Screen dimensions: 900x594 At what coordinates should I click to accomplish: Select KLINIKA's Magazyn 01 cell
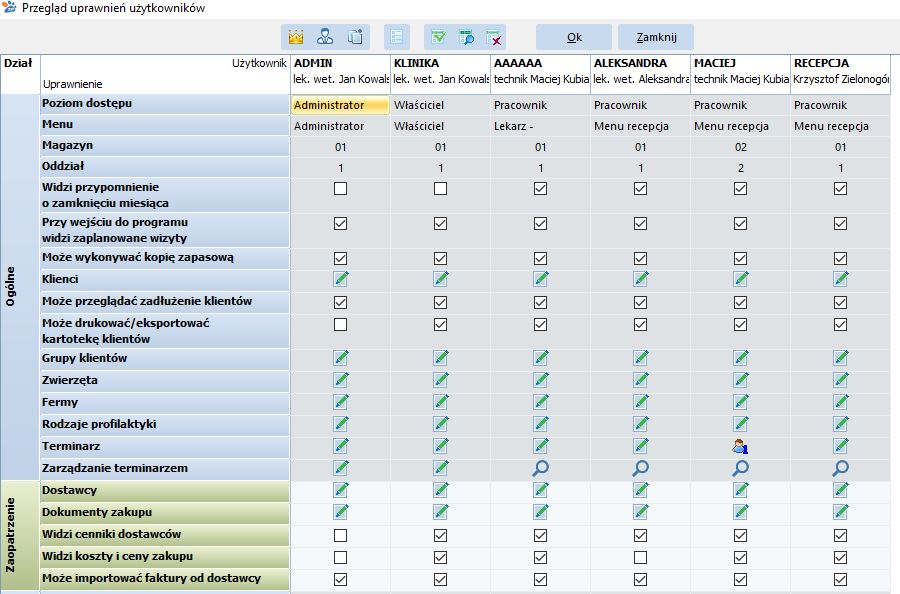(440, 147)
